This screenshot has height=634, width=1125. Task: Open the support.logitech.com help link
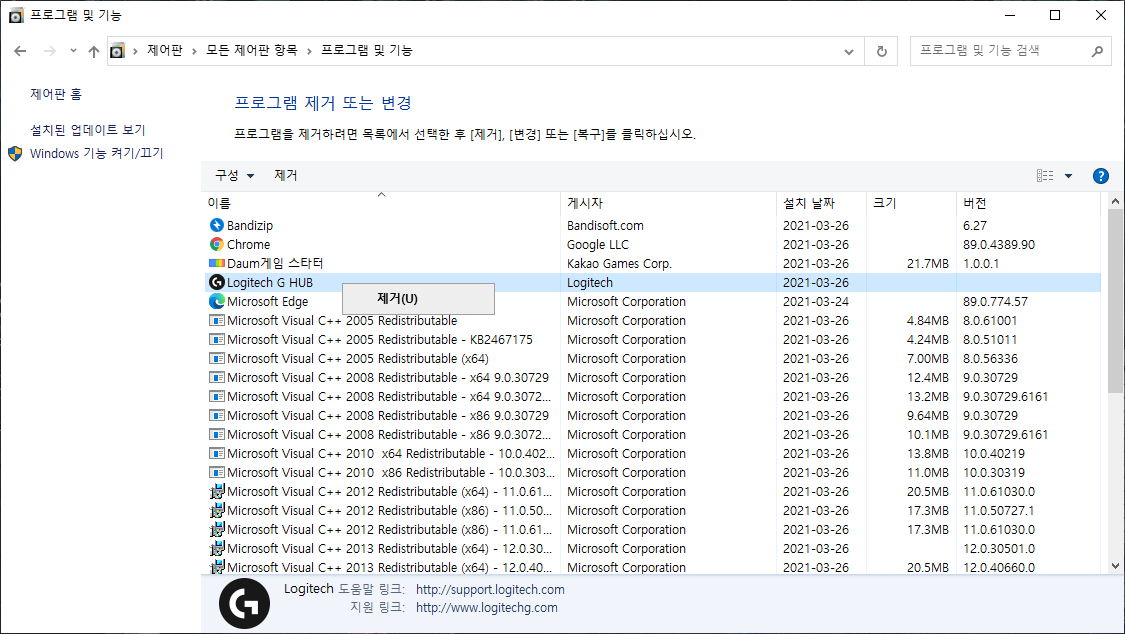pyautogui.click(x=490, y=590)
